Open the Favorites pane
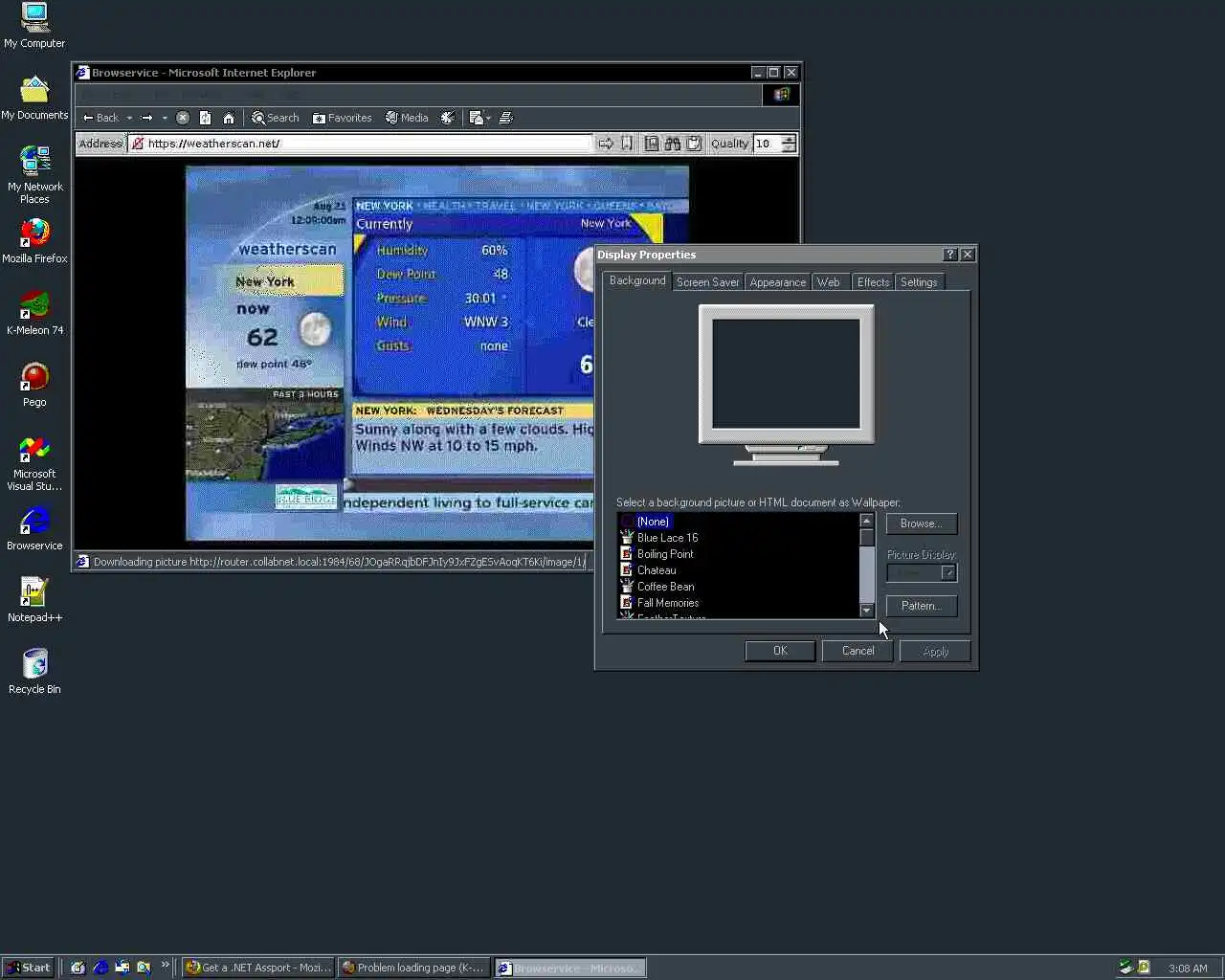This screenshot has height=980, width=1225. (x=342, y=118)
